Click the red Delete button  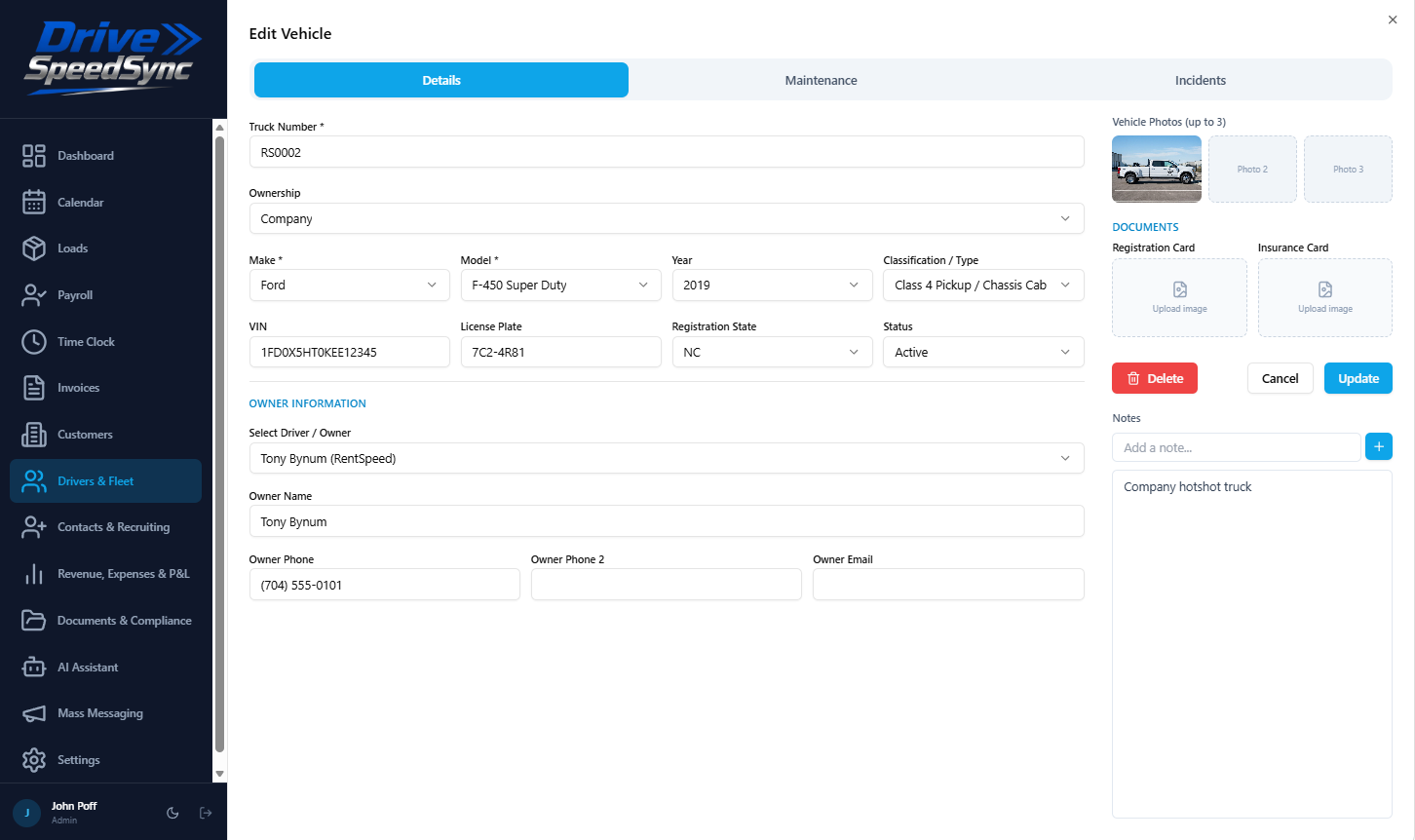[1155, 378]
